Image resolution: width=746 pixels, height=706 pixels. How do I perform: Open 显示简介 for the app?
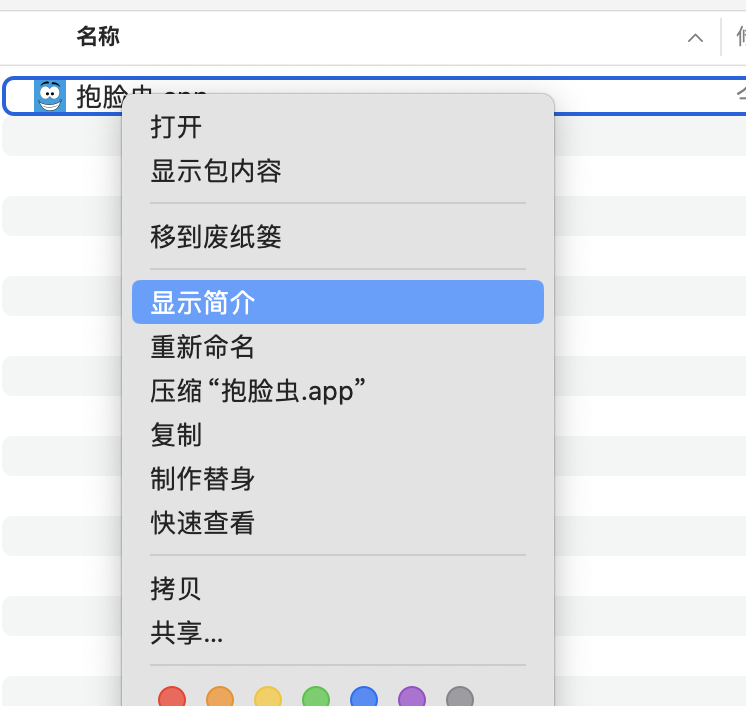(x=203, y=302)
